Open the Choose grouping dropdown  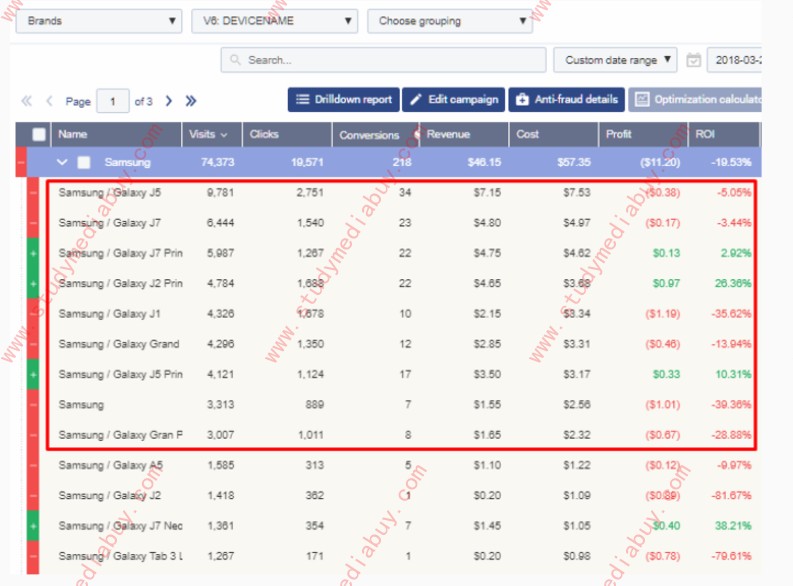(x=450, y=21)
